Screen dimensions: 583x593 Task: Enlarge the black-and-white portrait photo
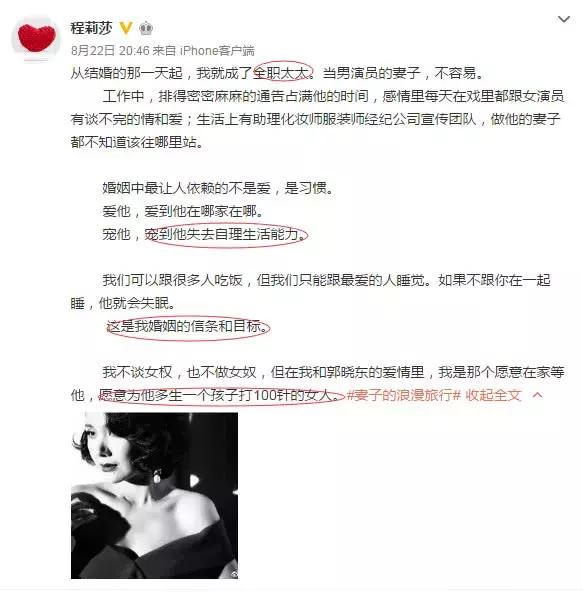pyautogui.click(x=154, y=495)
